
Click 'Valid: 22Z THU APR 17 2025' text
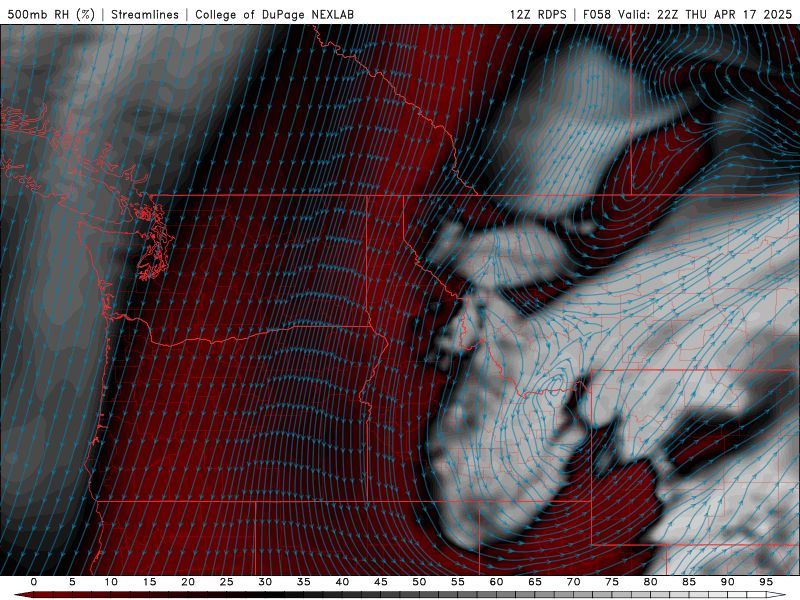pyautogui.click(x=705, y=14)
